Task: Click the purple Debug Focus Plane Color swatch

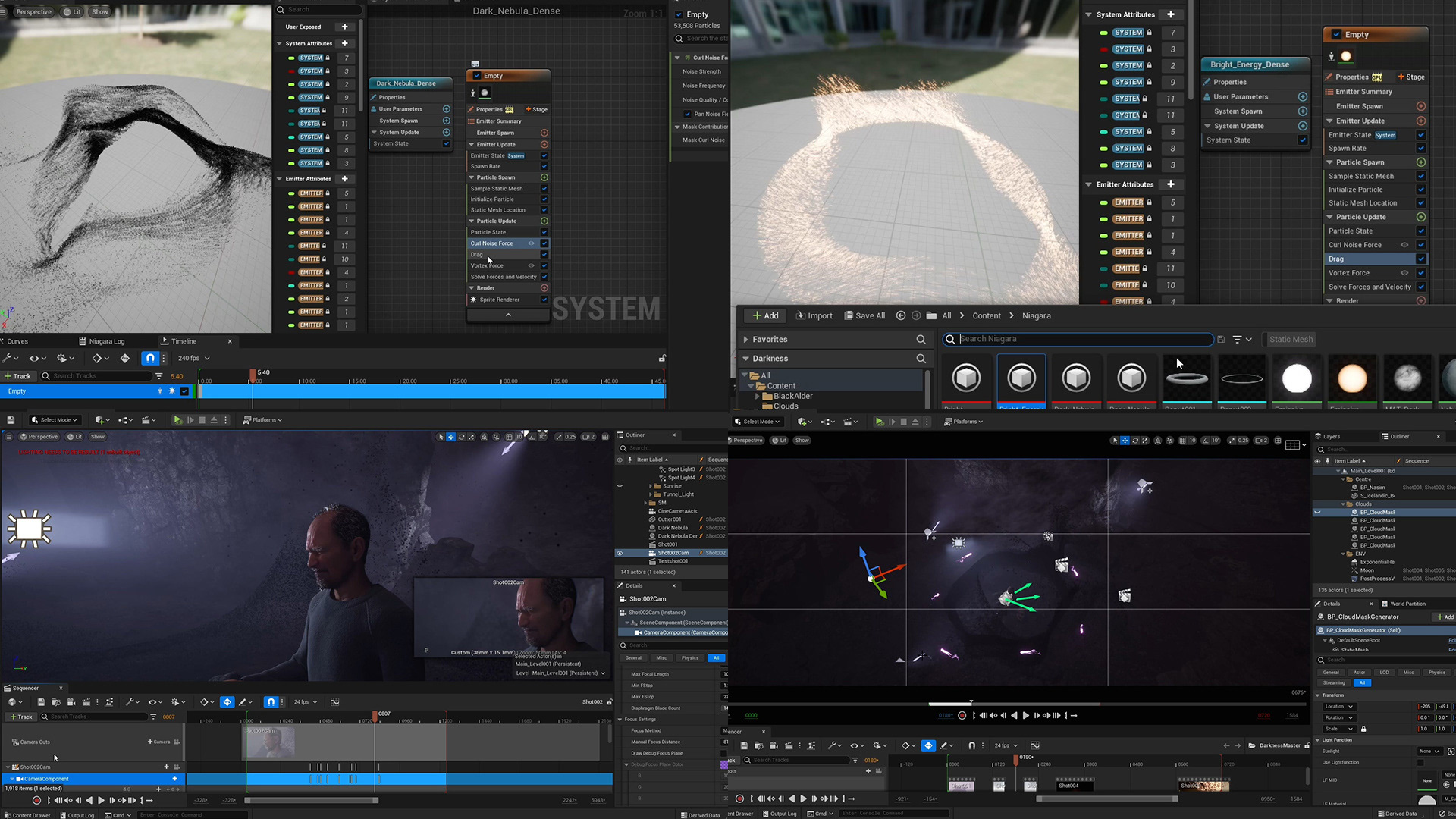Action: 723,764
